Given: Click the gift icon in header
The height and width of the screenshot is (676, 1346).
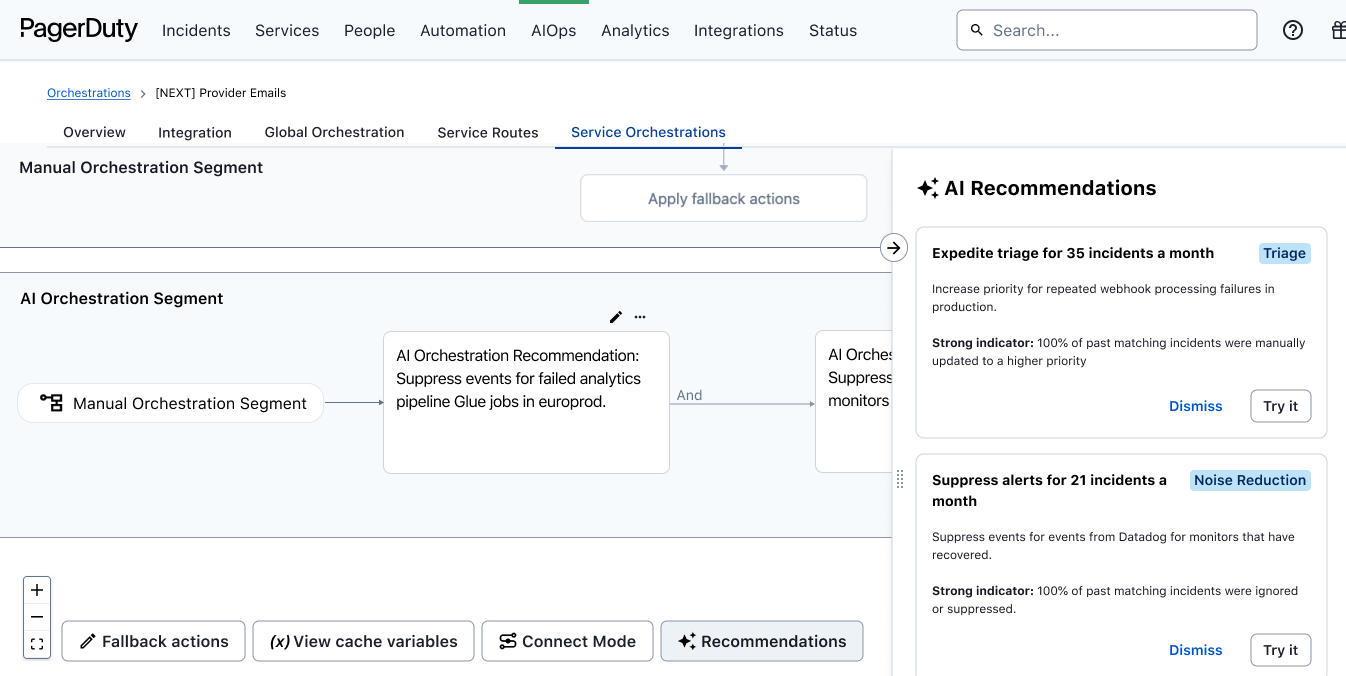Looking at the screenshot, I should coord(1338,30).
